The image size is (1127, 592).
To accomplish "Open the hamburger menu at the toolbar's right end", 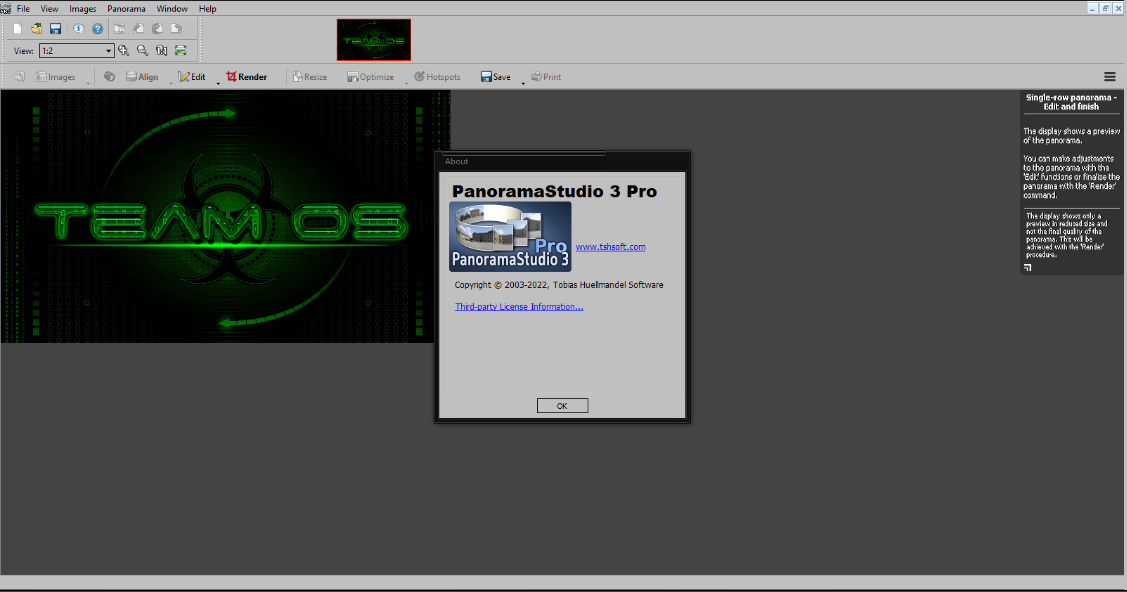I will pyautogui.click(x=1110, y=77).
